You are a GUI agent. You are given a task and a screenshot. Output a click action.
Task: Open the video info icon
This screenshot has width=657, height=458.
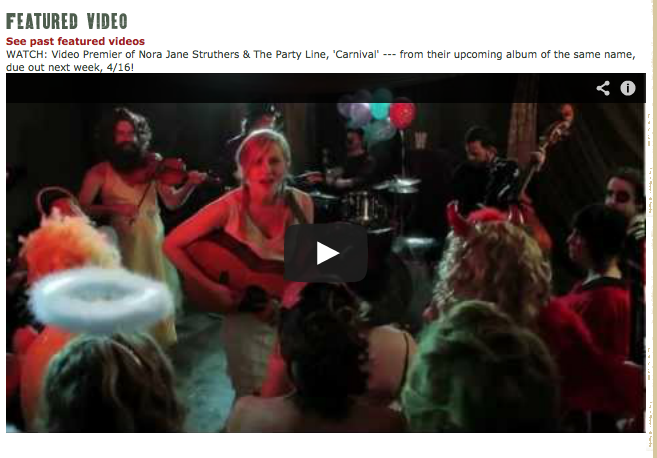(628, 88)
